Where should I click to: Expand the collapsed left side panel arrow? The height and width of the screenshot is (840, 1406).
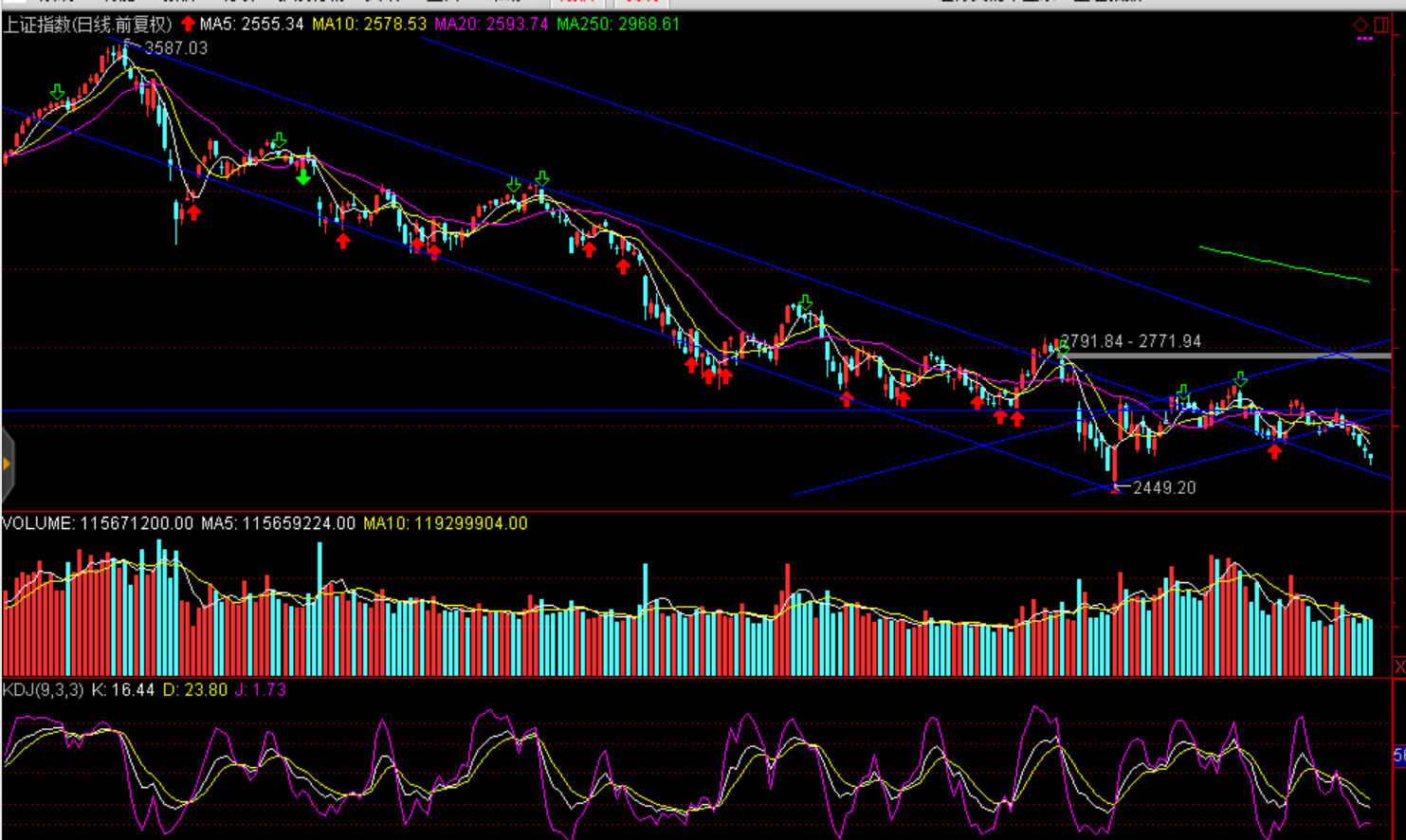[x=7, y=464]
